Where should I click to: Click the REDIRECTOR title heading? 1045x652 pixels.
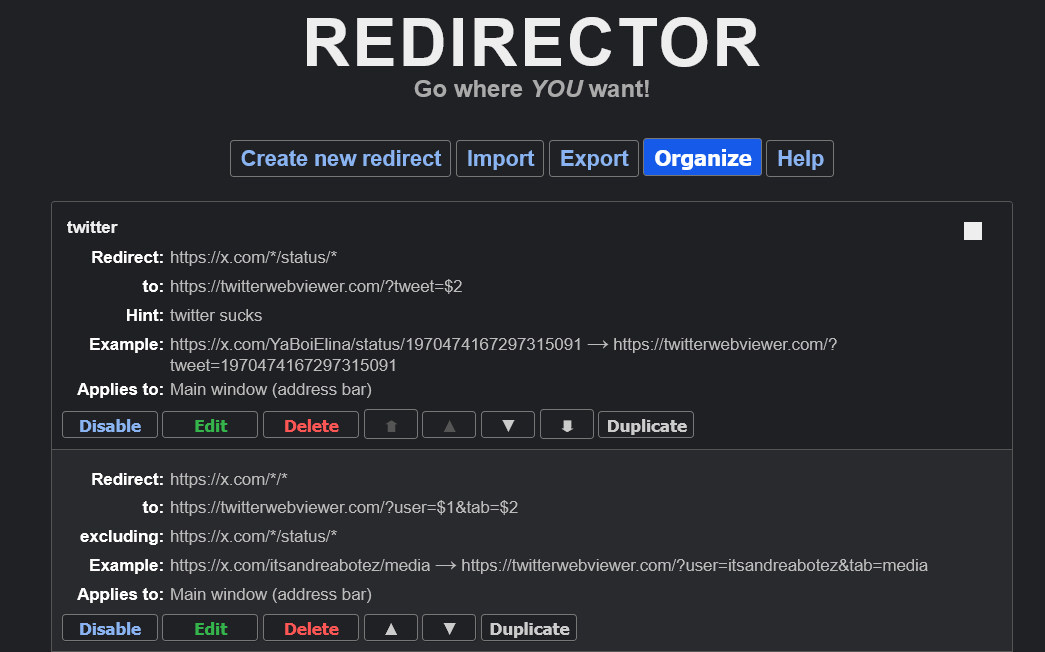coord(532,43)
